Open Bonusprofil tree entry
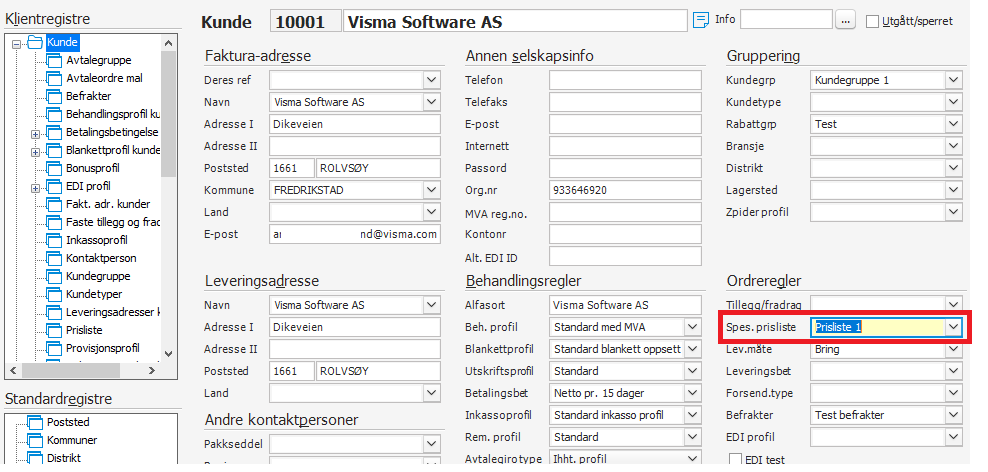Image resolution: width=988 pixels, height=472 pixels. [93, 168]
